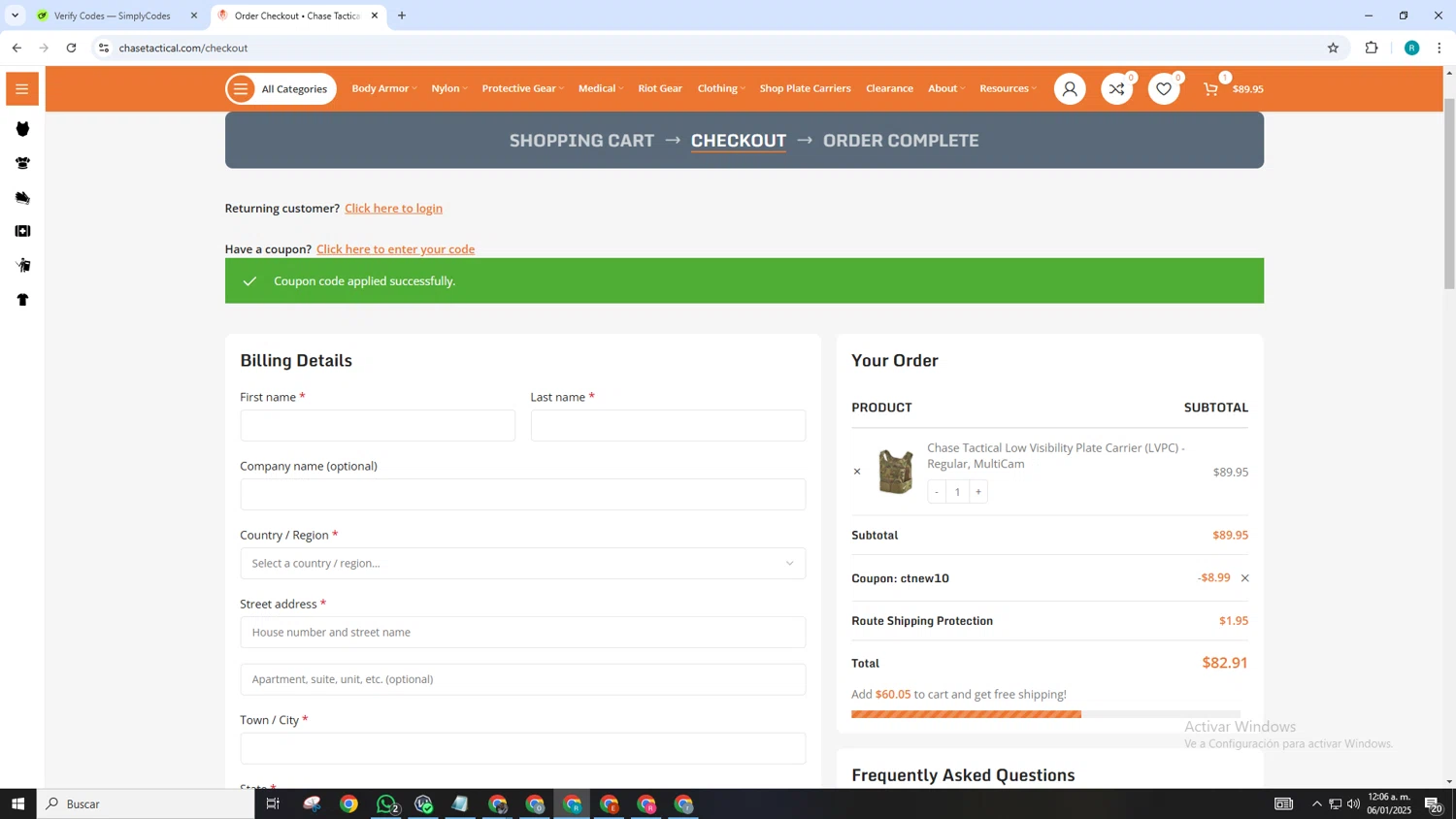Open the account user profile icon

coord(1070,89)
